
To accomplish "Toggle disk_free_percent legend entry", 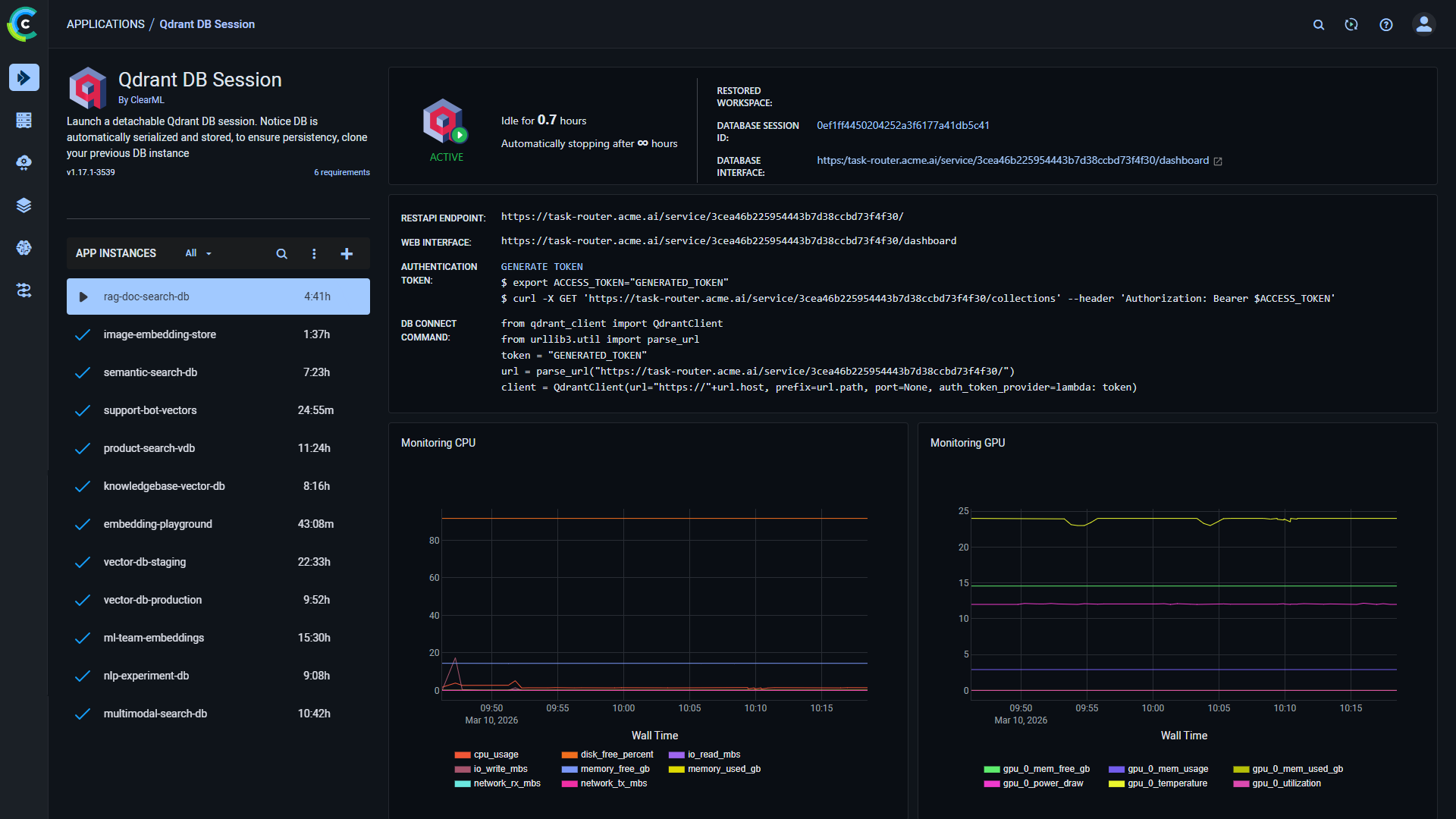I will tap(607, 755).
